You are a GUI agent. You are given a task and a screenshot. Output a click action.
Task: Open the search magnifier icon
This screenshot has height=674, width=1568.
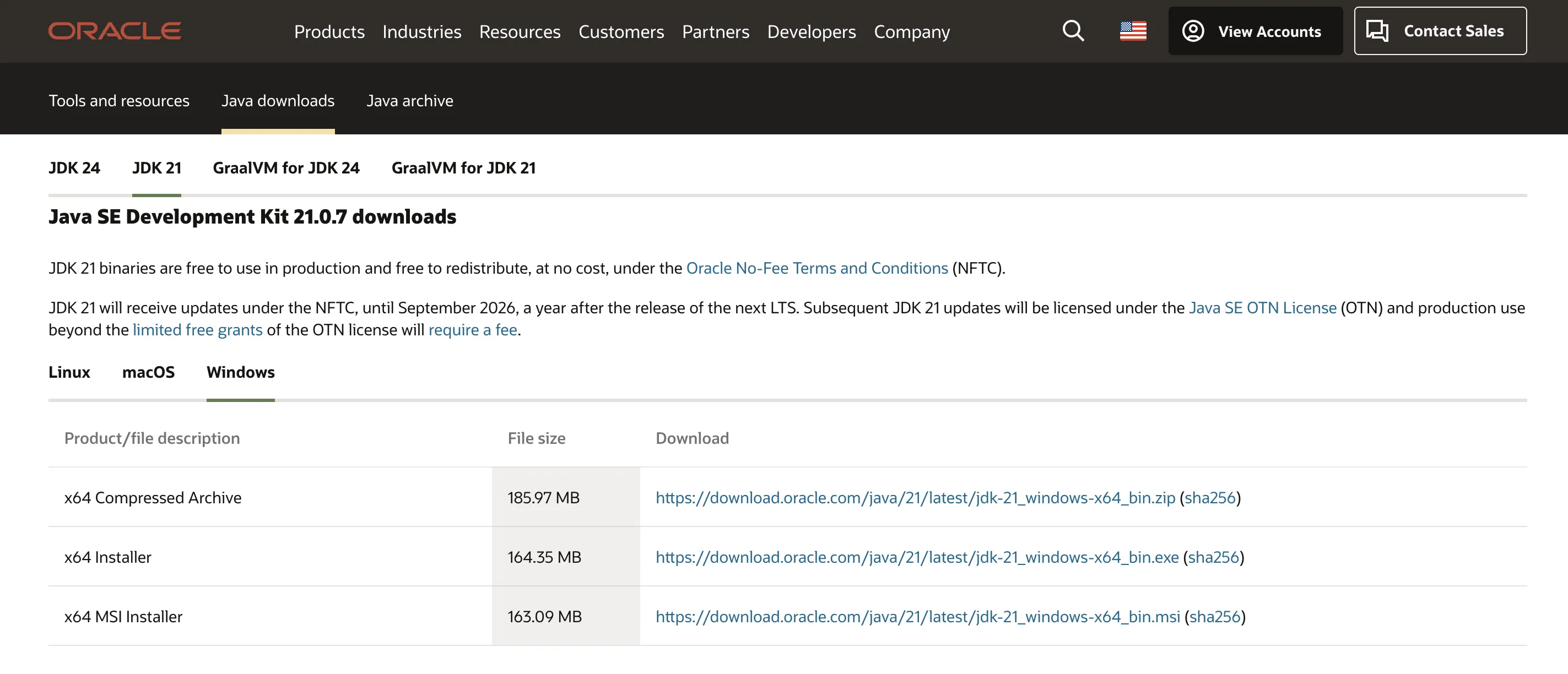pos(1073,31)
